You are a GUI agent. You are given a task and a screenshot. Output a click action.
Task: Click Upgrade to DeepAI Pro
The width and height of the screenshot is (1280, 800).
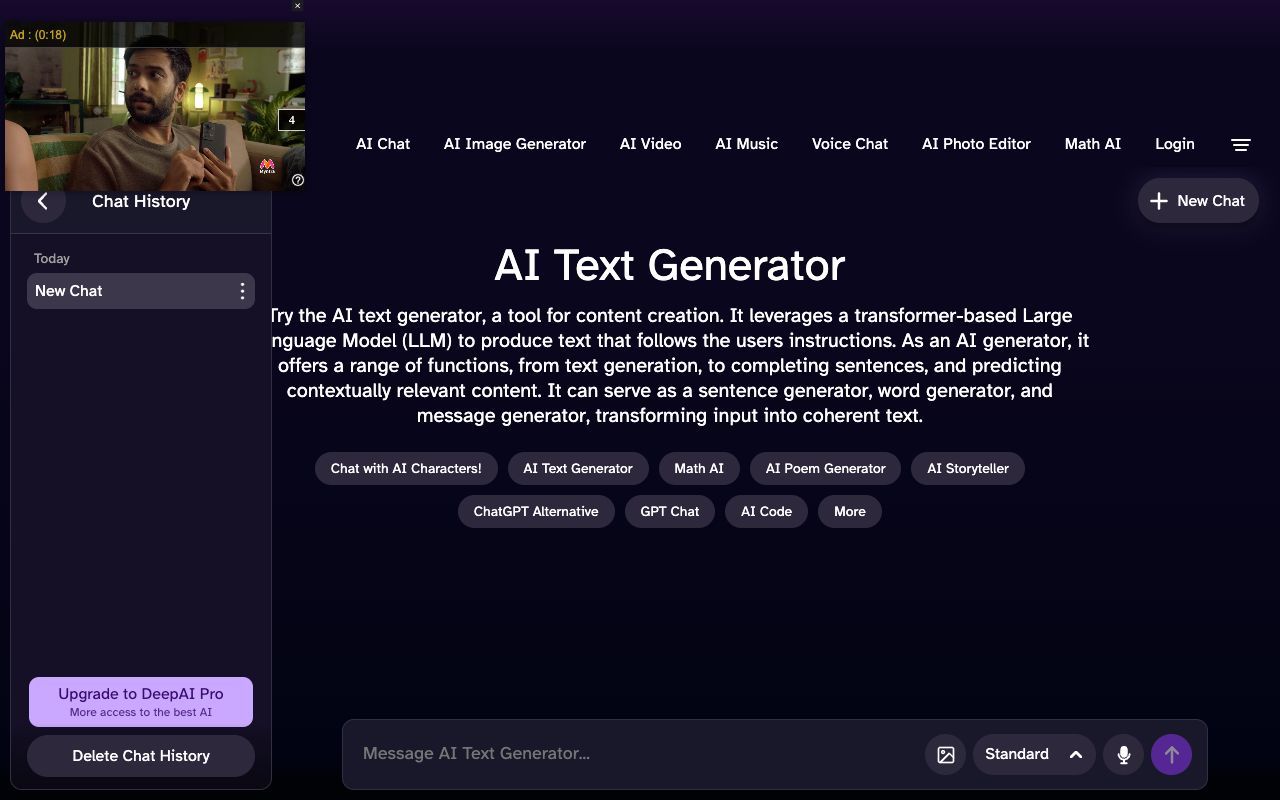click(x=141, y=702)
